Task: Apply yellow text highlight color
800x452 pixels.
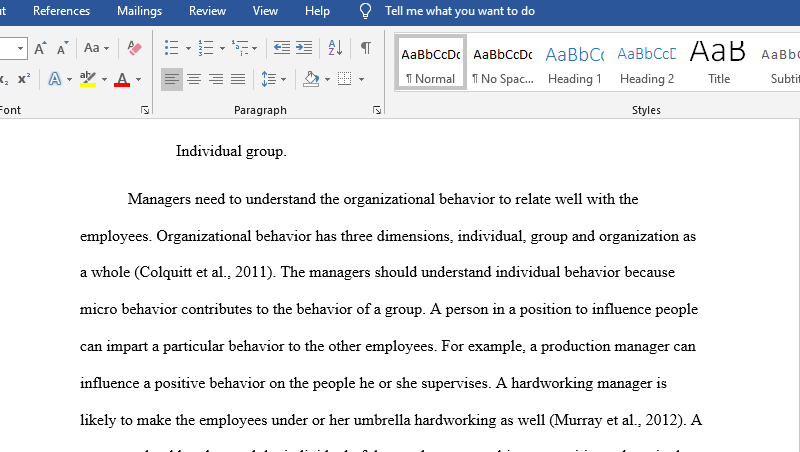Action: tap(88, 79)
